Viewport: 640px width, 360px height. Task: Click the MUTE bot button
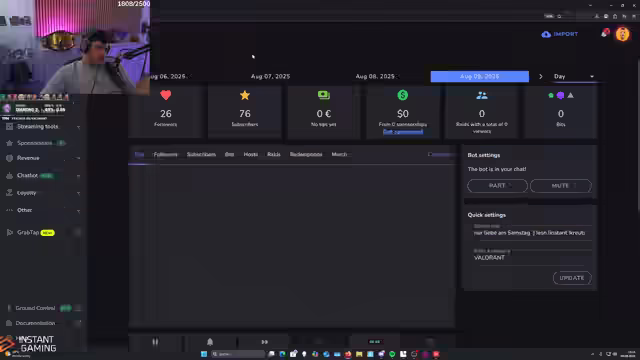tap(560, 186)
